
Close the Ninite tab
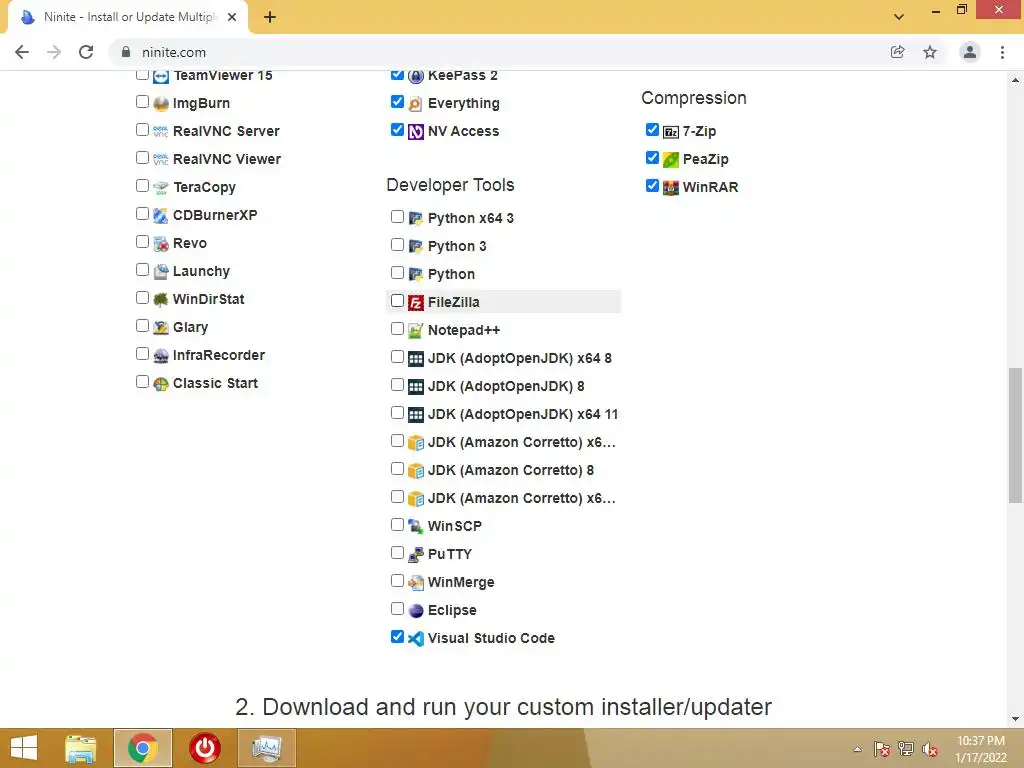pos(232,17)
